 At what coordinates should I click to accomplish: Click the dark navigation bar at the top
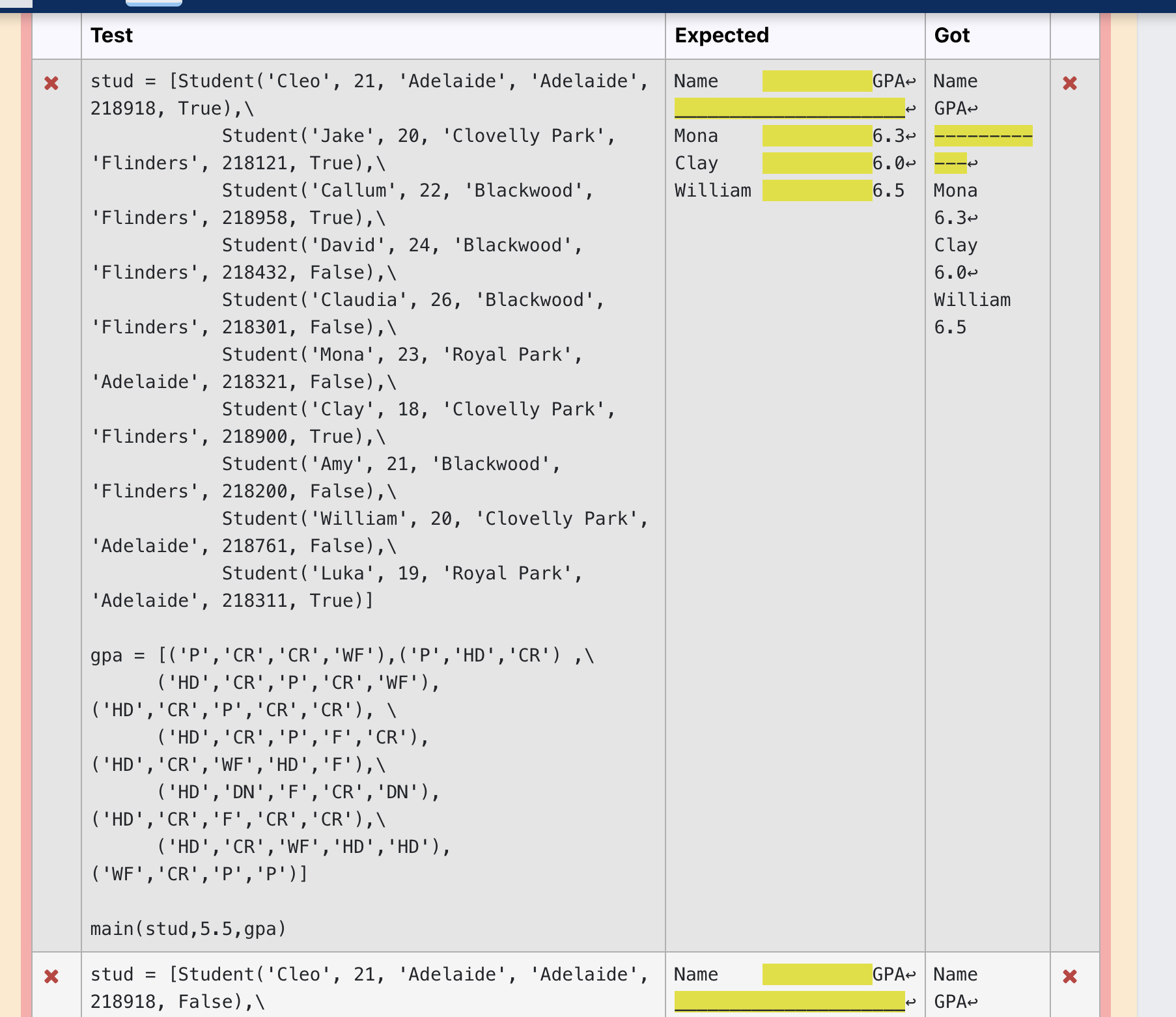tap(586, 5)
